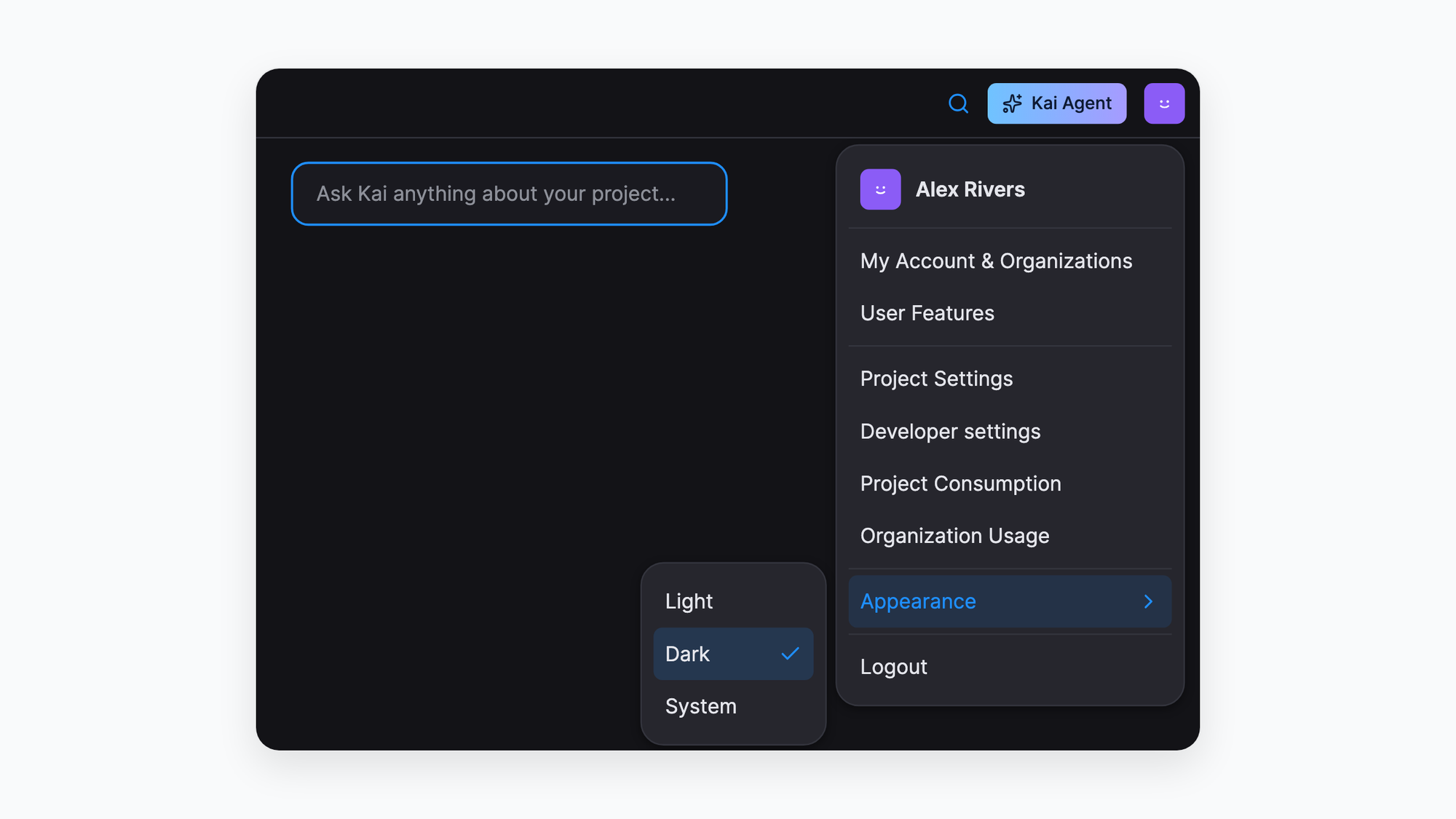
Task: Click the search magnifier icon
Action: [x=958, y=103]
